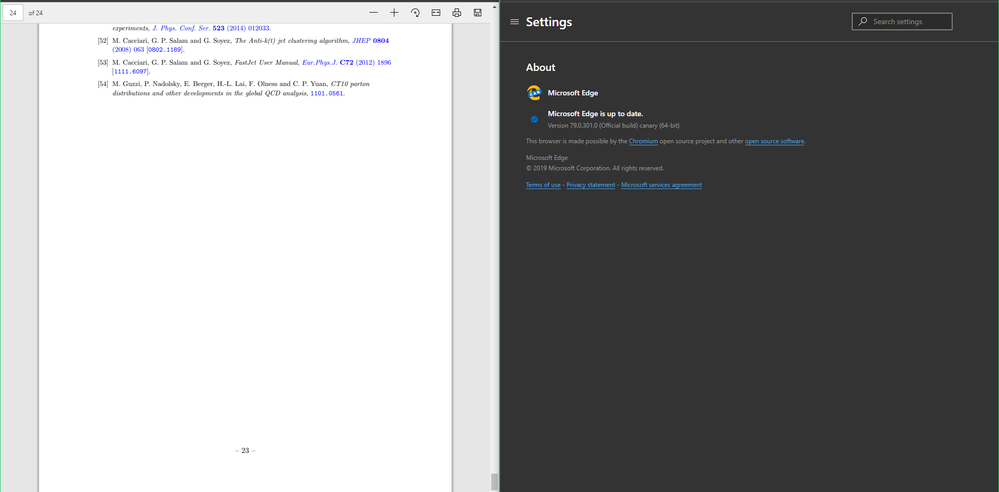Open the arXiv link 1101.0561
999x492 pixels.
[327, 94]
